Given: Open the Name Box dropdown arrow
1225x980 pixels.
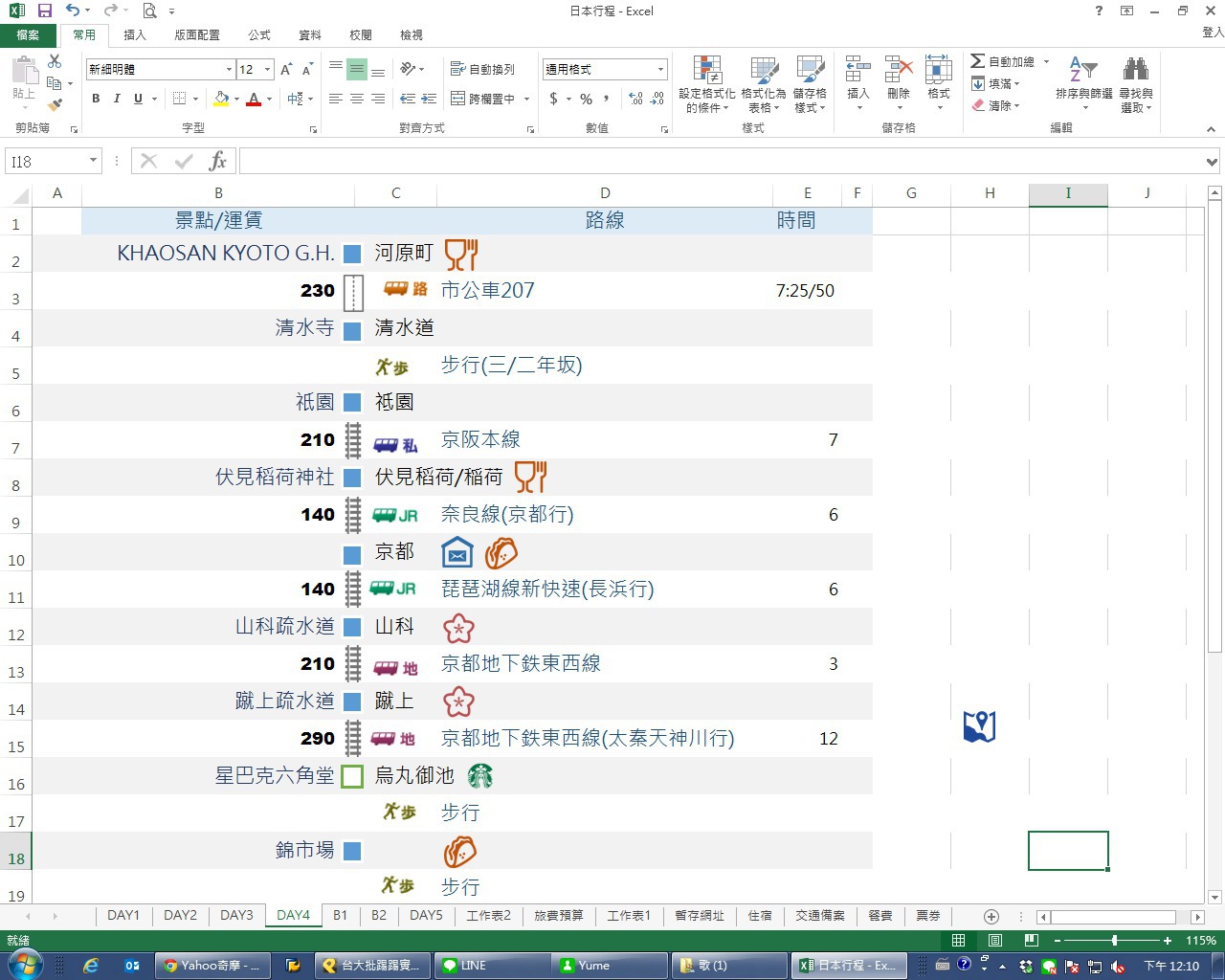Looking at the screenshot, I should [x=93, y=161].
